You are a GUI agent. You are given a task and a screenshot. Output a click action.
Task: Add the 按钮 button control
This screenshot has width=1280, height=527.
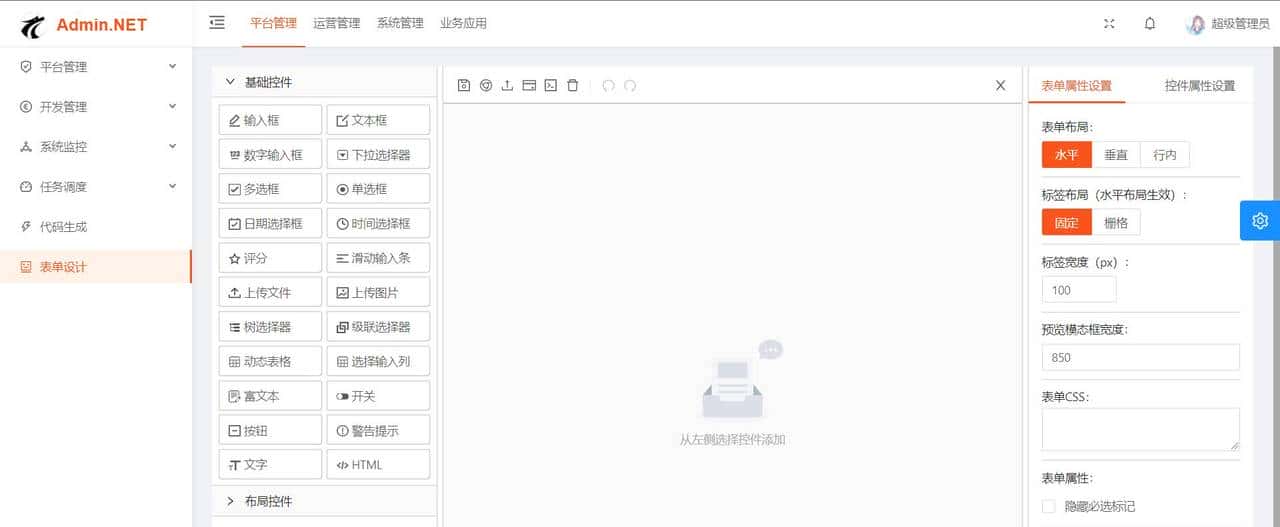click(x=270, y=431)
